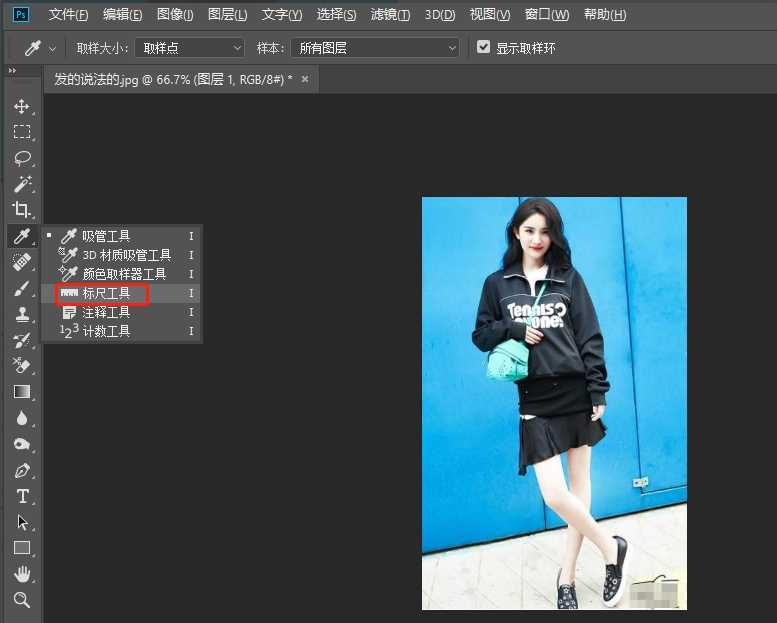
Task: Toggle the 显示取样环 checkbox
Action: (x=484, y=47)
